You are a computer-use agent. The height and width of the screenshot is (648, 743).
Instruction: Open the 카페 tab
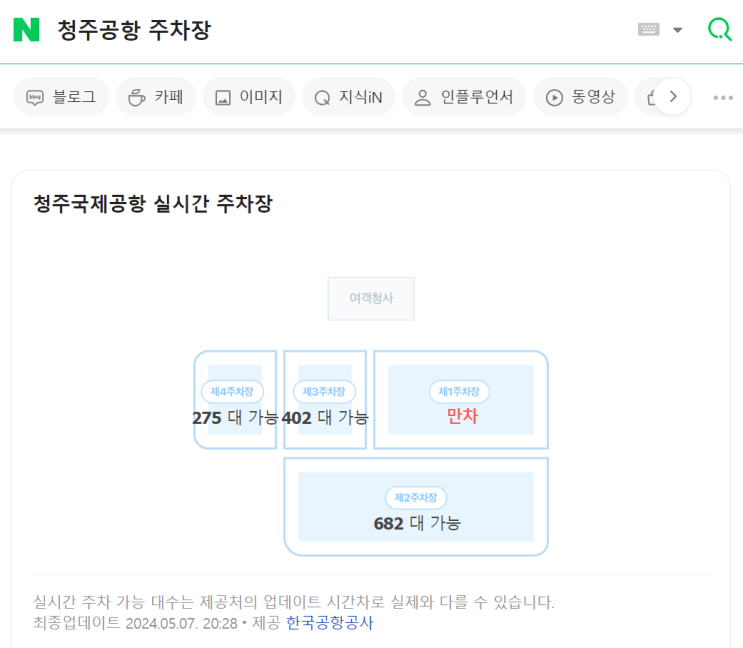coord(156,97)
